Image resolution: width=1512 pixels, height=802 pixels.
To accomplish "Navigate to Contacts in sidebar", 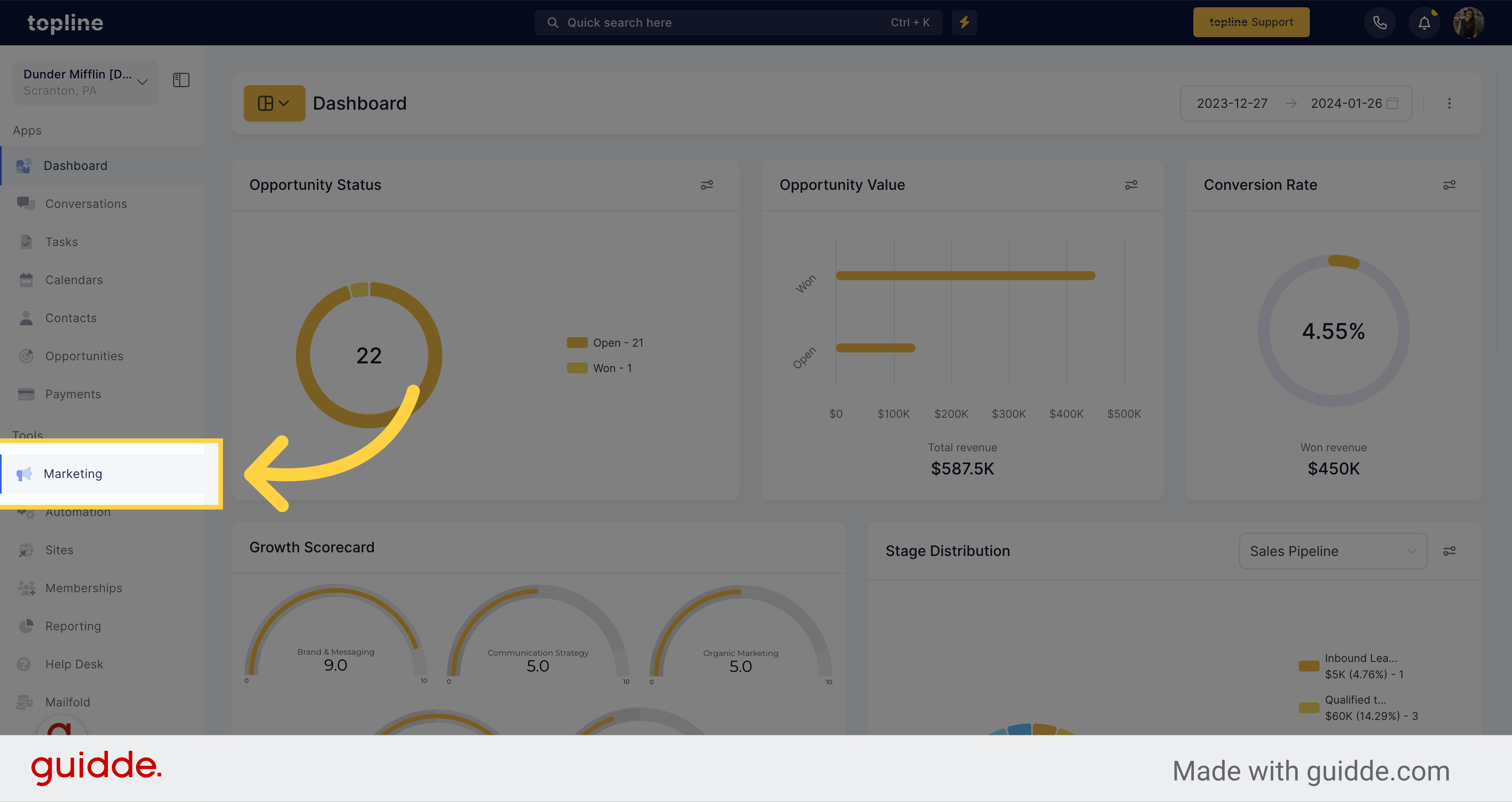I will [70, 317].
